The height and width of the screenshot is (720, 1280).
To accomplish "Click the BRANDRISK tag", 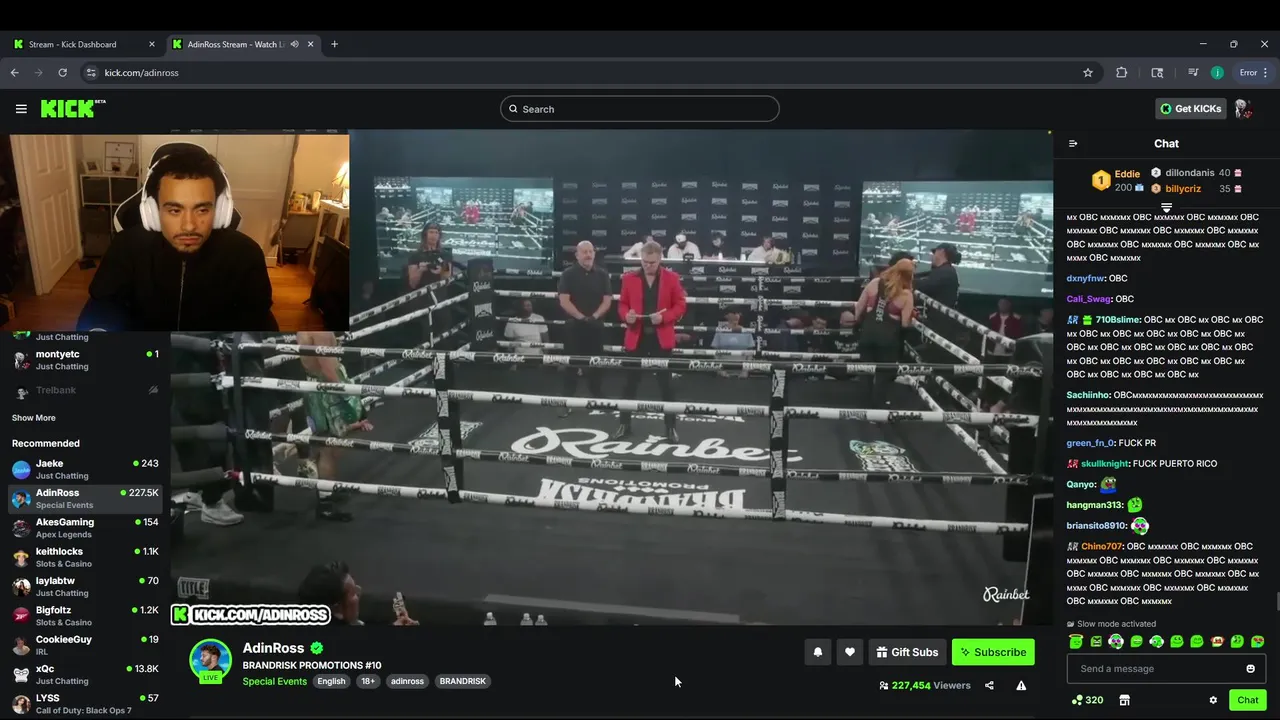I will 463,681.
